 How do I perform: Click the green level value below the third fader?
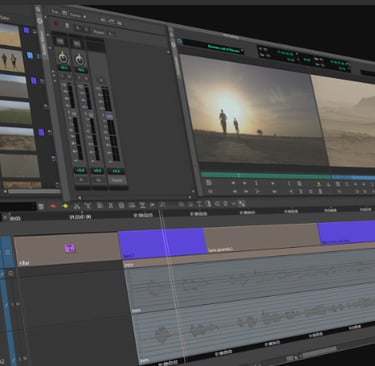(116, 171)
